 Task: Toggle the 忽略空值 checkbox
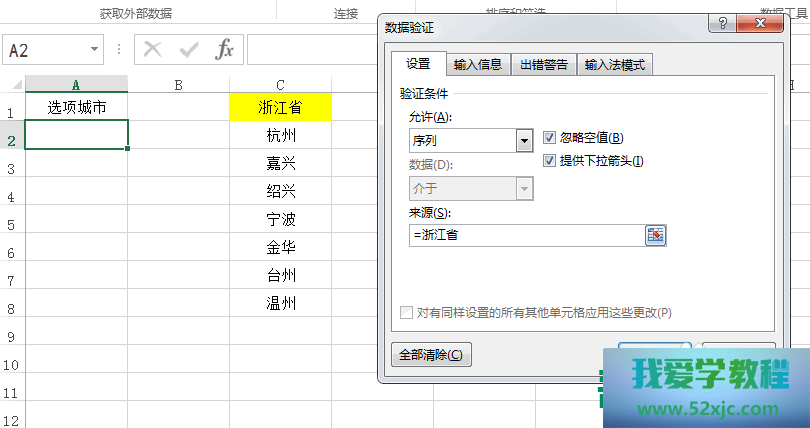click(x=550, y=138)
